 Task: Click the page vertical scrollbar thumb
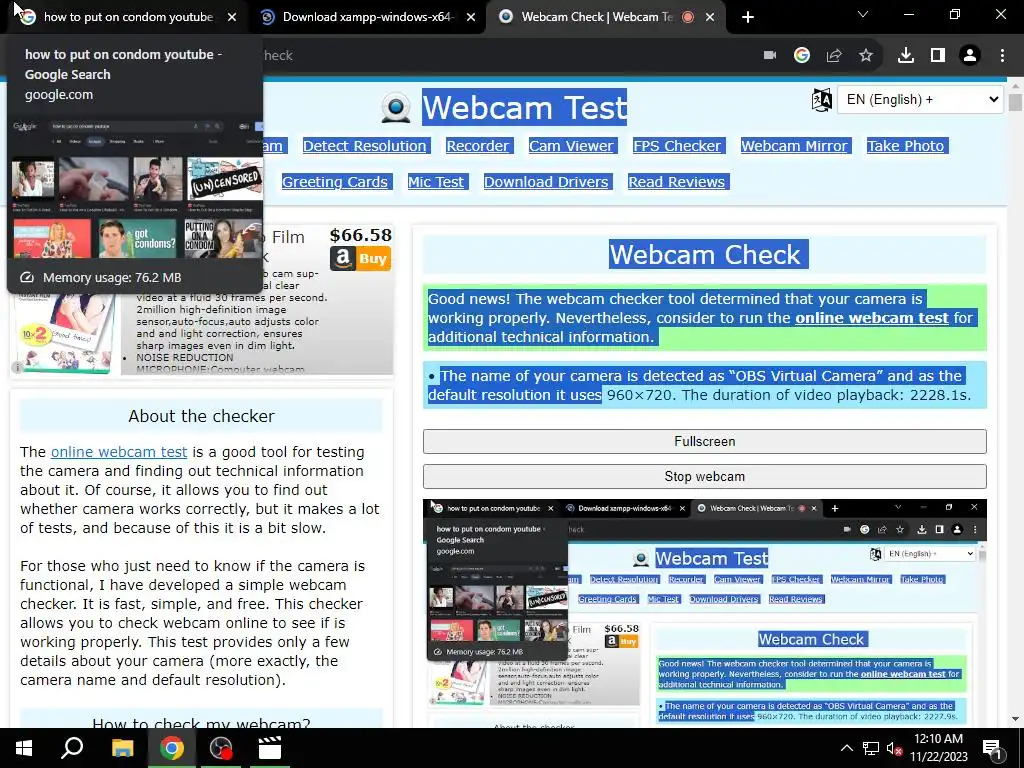1015,102
